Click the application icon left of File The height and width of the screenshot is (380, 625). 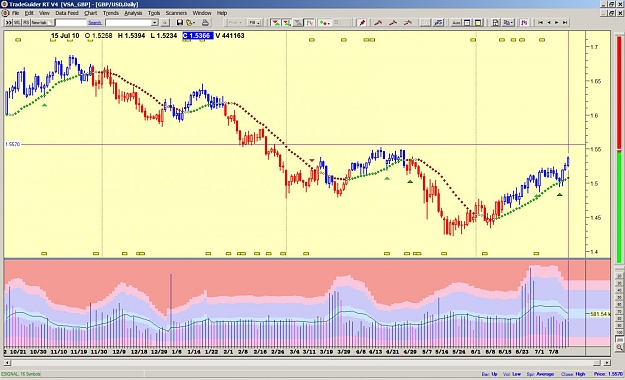[5, 13]
